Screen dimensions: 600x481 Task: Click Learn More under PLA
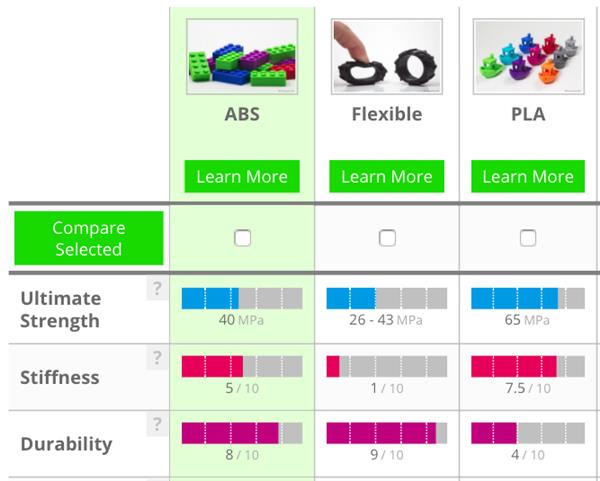click(x=528, y=177)
